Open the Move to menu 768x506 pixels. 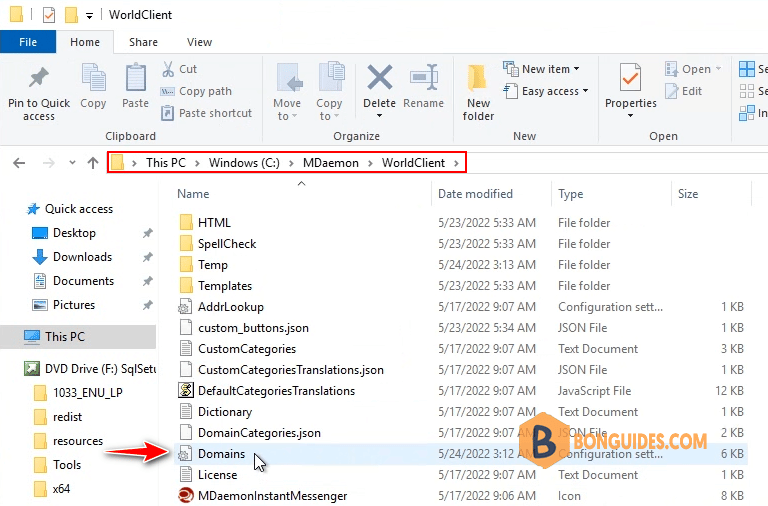tap(287, 92)
